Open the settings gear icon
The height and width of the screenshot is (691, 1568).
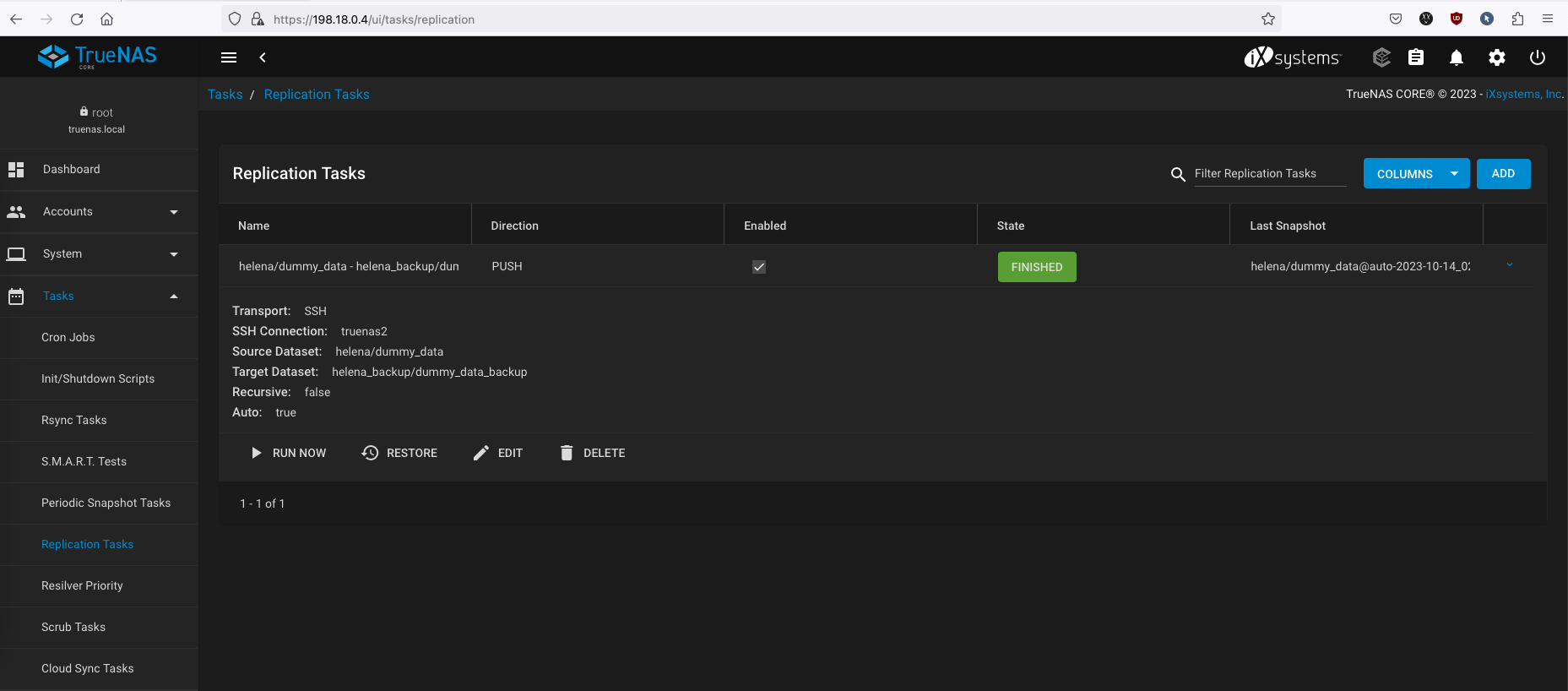click(1497, 57)
